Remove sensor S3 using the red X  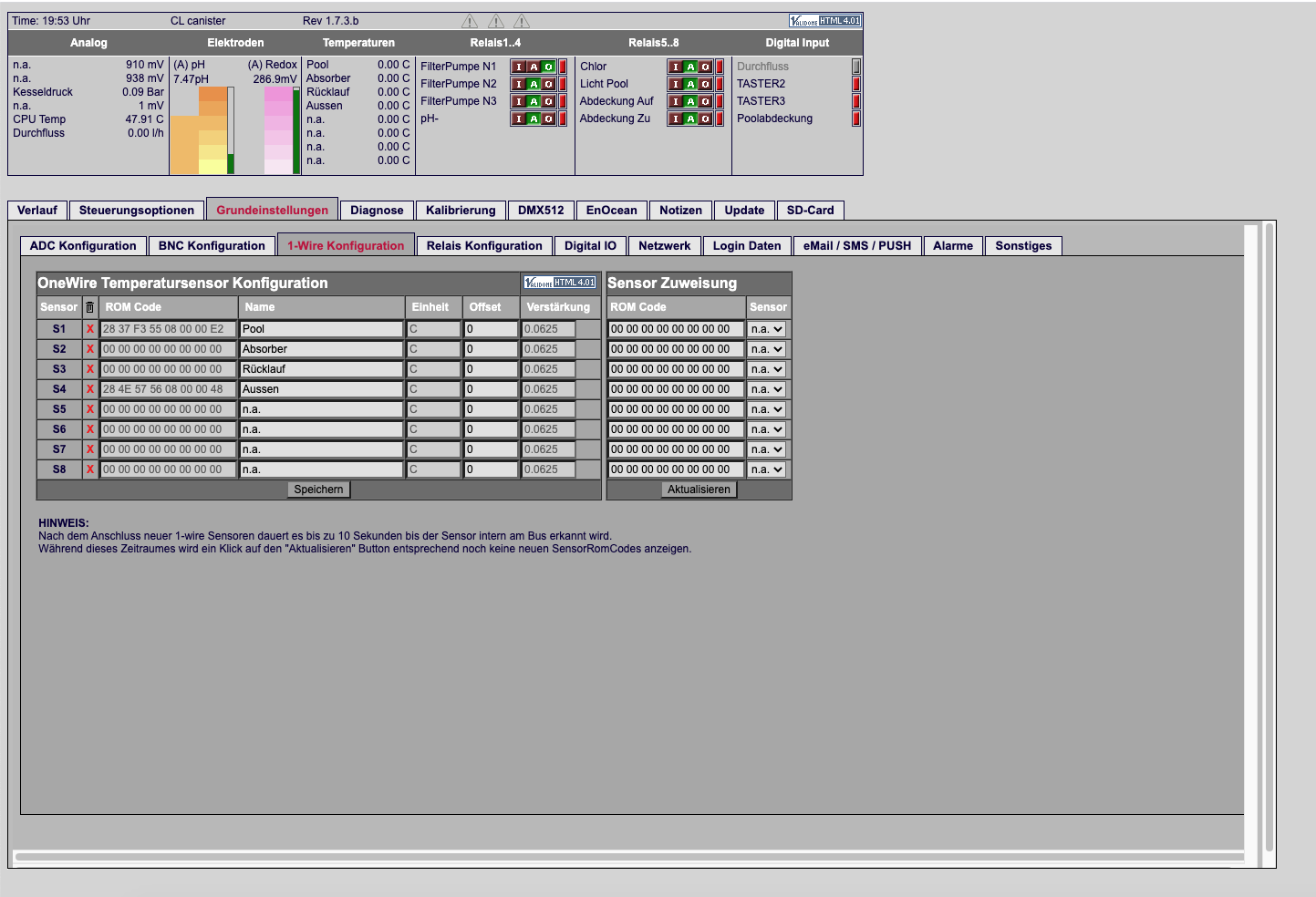pos(90,369)
